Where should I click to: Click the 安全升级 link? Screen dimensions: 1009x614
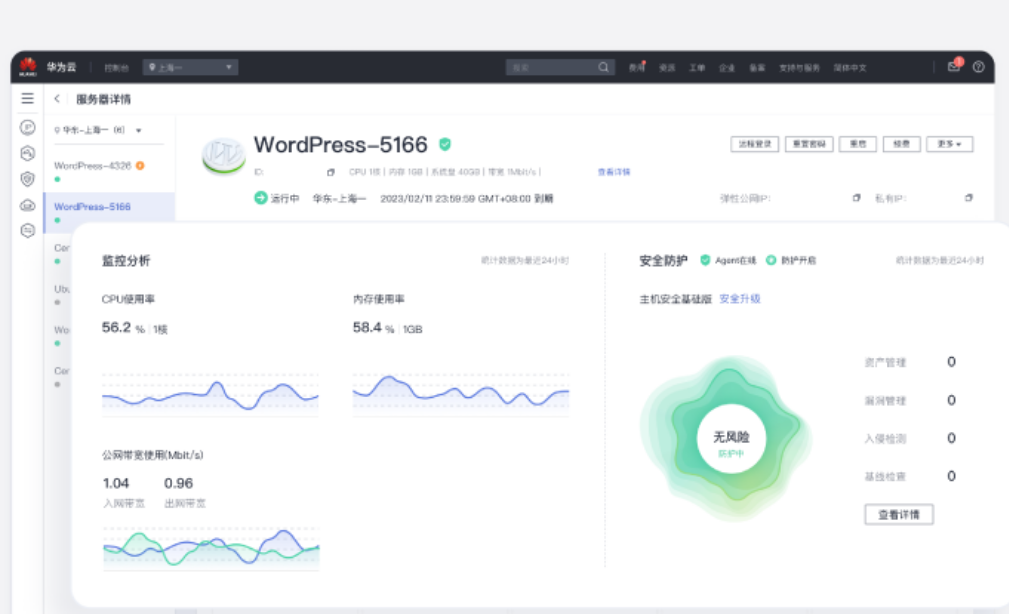click(739, 299)
